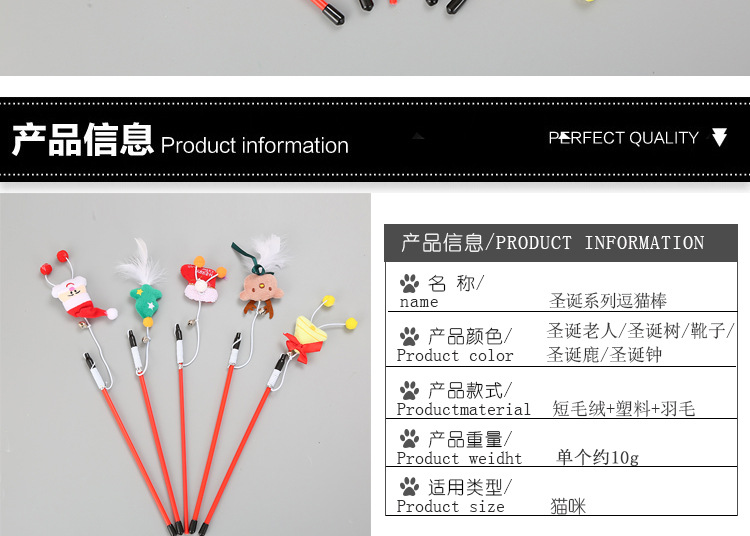
Task: Click the 圣诞鹿/圣诞钟 color option text
Action: 604,355
